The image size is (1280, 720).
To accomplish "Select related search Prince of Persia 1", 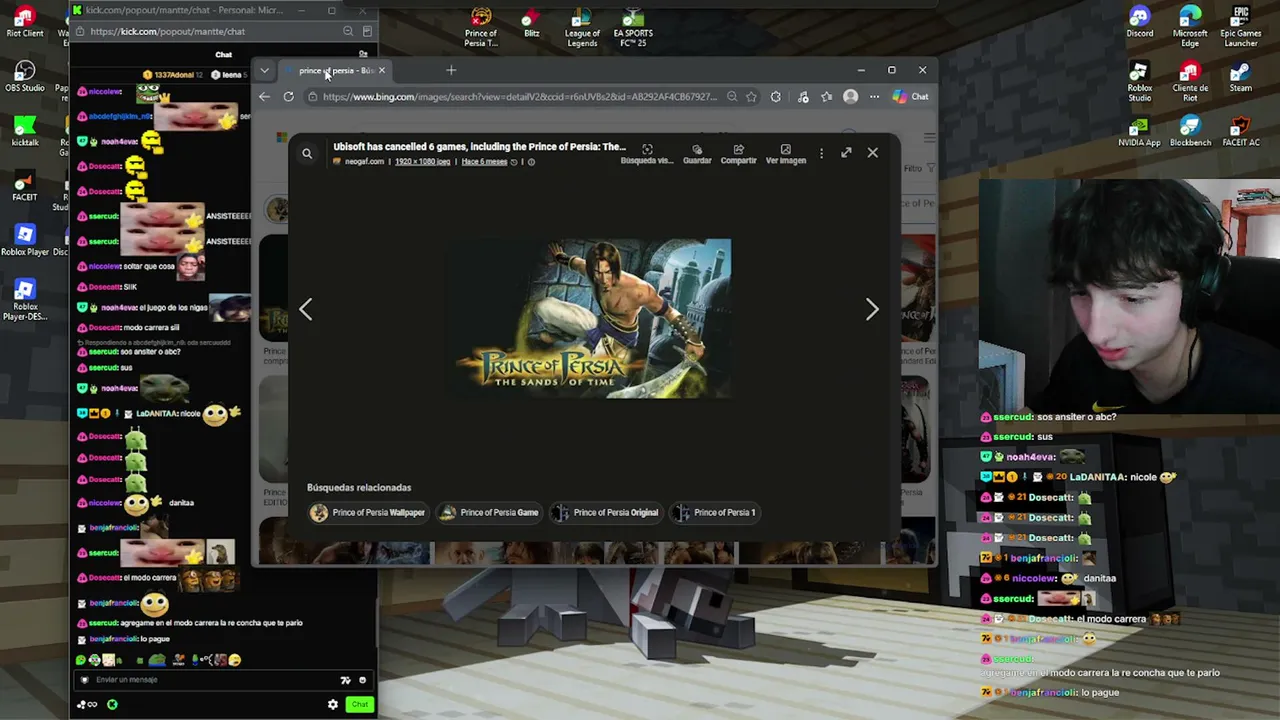I will pos(715,513).
